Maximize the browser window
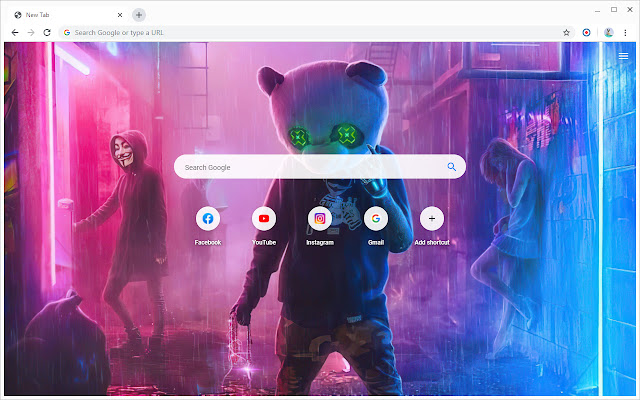 (x=614, y=9)
